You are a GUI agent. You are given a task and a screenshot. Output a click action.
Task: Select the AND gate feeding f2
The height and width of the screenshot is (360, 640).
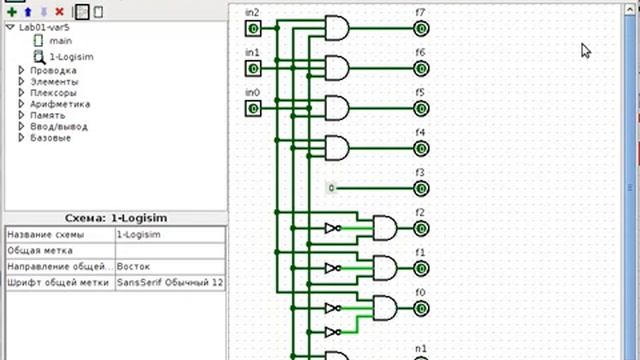point(385,228)
